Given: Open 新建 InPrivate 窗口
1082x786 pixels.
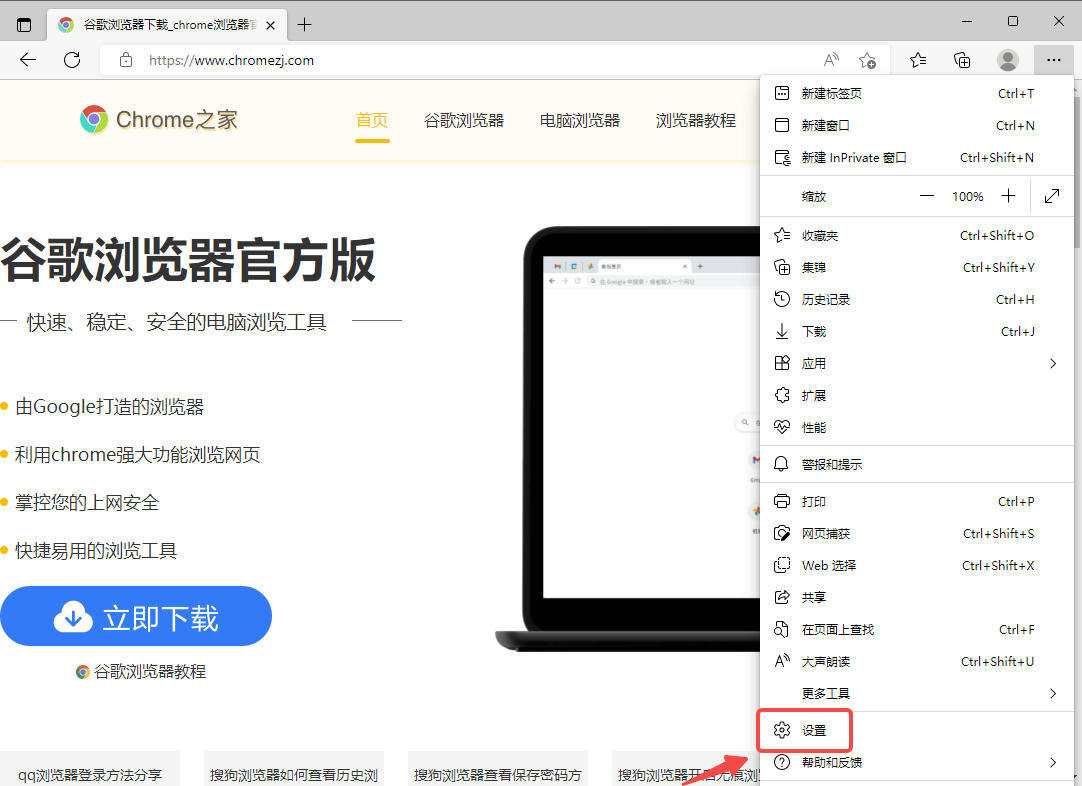Looking at the screenshot, I should pos(916,157).
